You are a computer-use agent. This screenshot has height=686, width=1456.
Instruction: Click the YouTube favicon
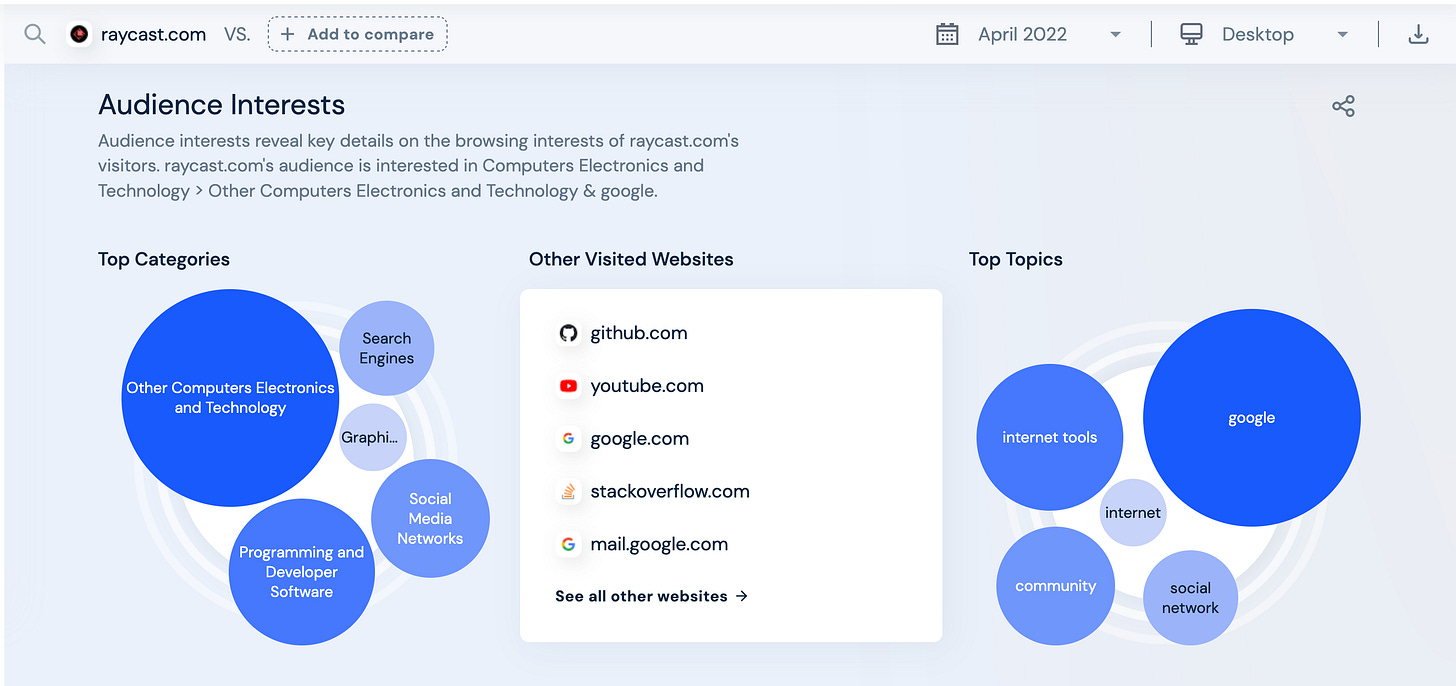[569, 386]
